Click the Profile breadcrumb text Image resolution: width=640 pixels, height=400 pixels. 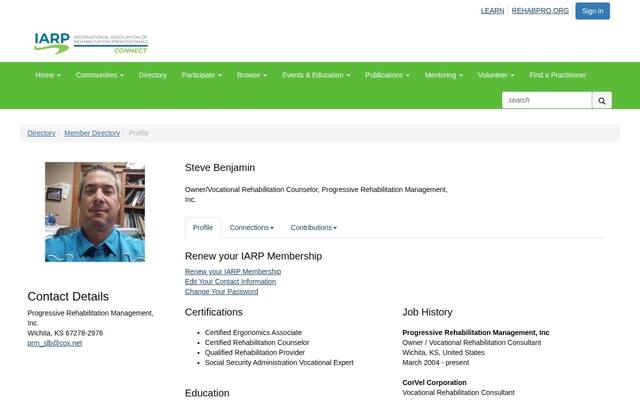tap(138, 133)
